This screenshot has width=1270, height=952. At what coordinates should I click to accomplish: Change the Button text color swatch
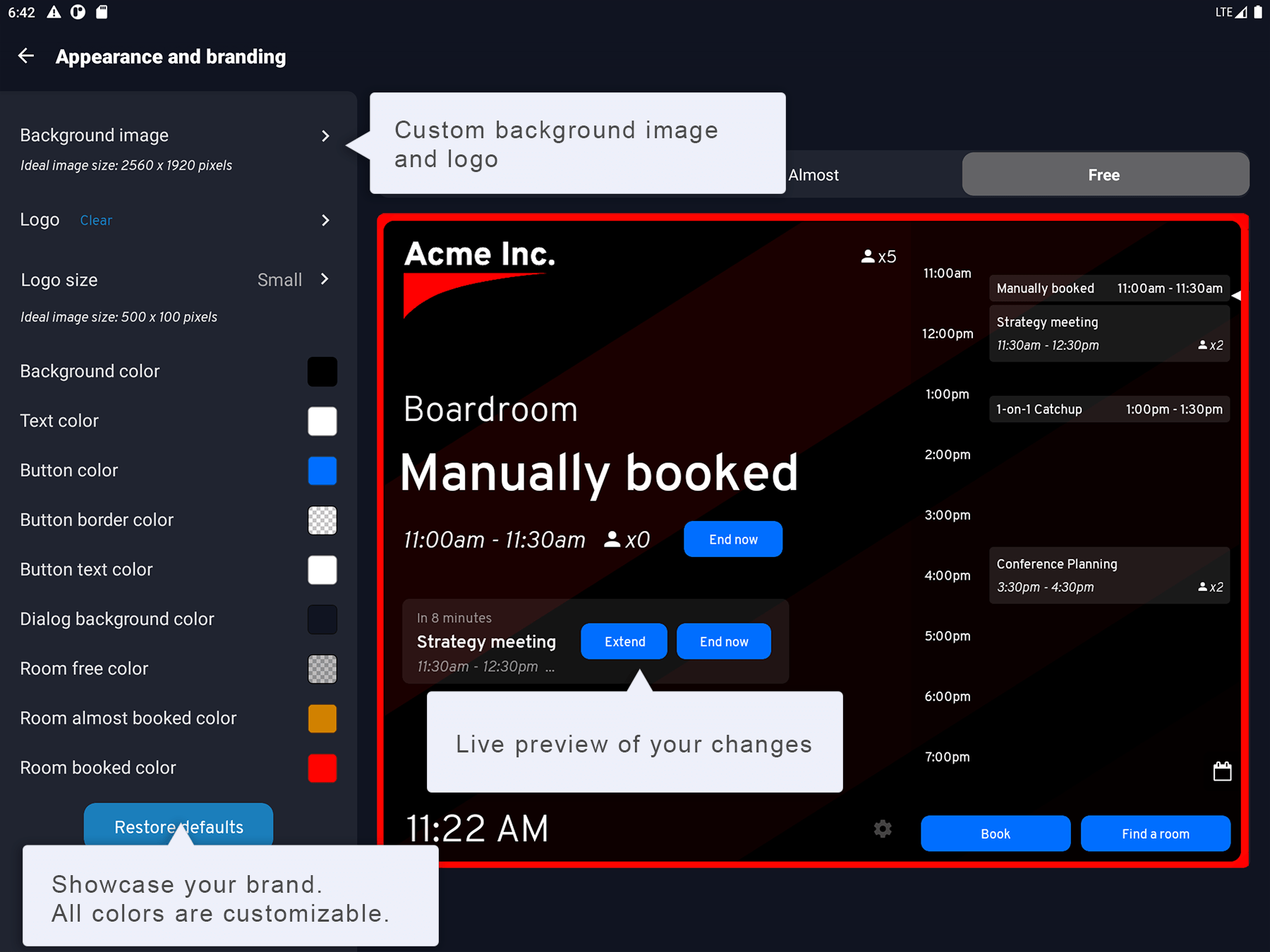click(x=322, y=570)
